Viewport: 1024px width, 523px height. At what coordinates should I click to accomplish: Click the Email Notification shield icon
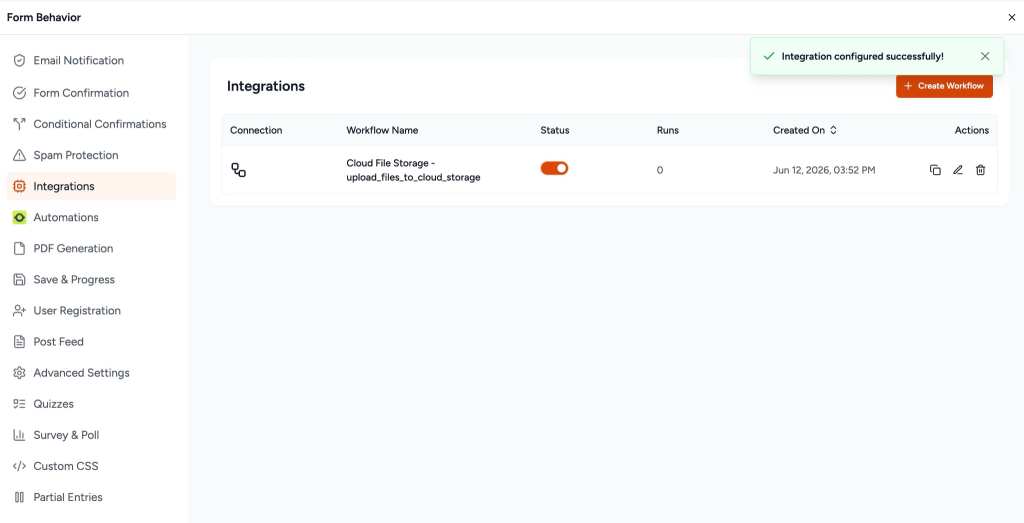[20, 61]
